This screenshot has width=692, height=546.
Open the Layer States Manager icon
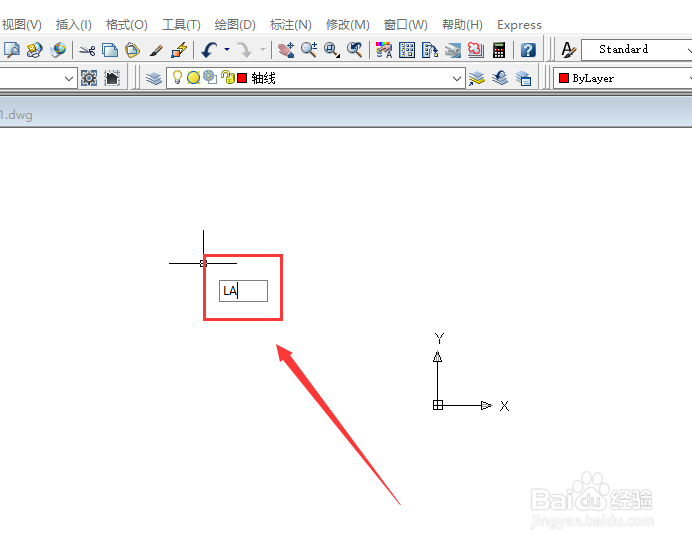pyautogui.click(x=523, y=79)
